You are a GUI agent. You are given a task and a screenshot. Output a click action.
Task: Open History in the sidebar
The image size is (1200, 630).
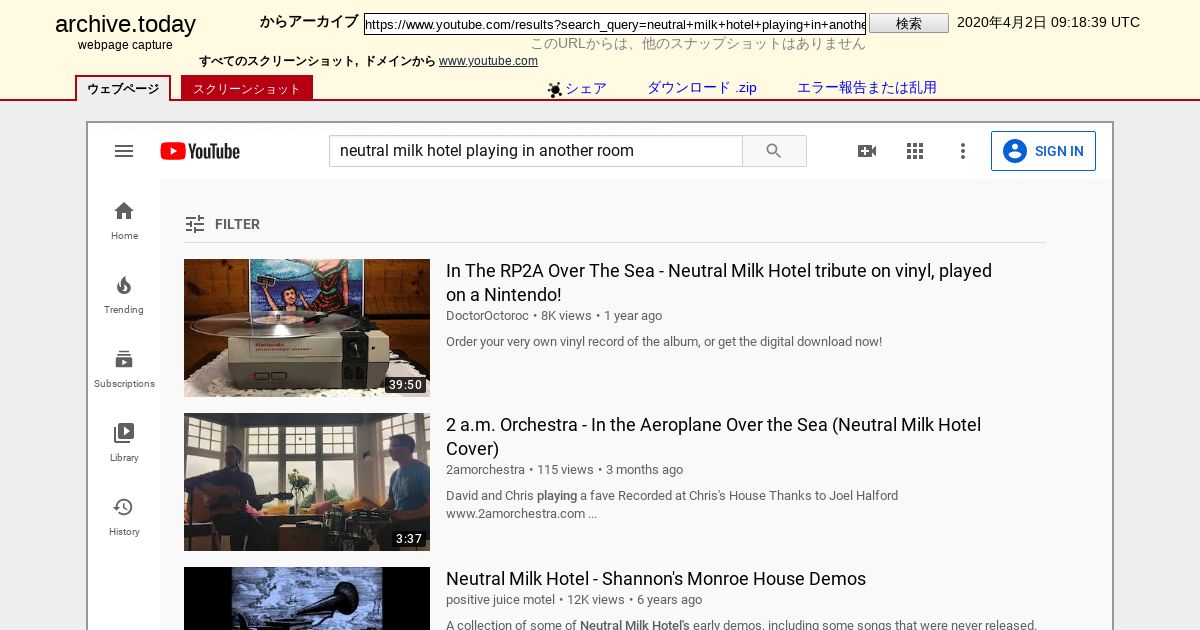coord(124,516)
